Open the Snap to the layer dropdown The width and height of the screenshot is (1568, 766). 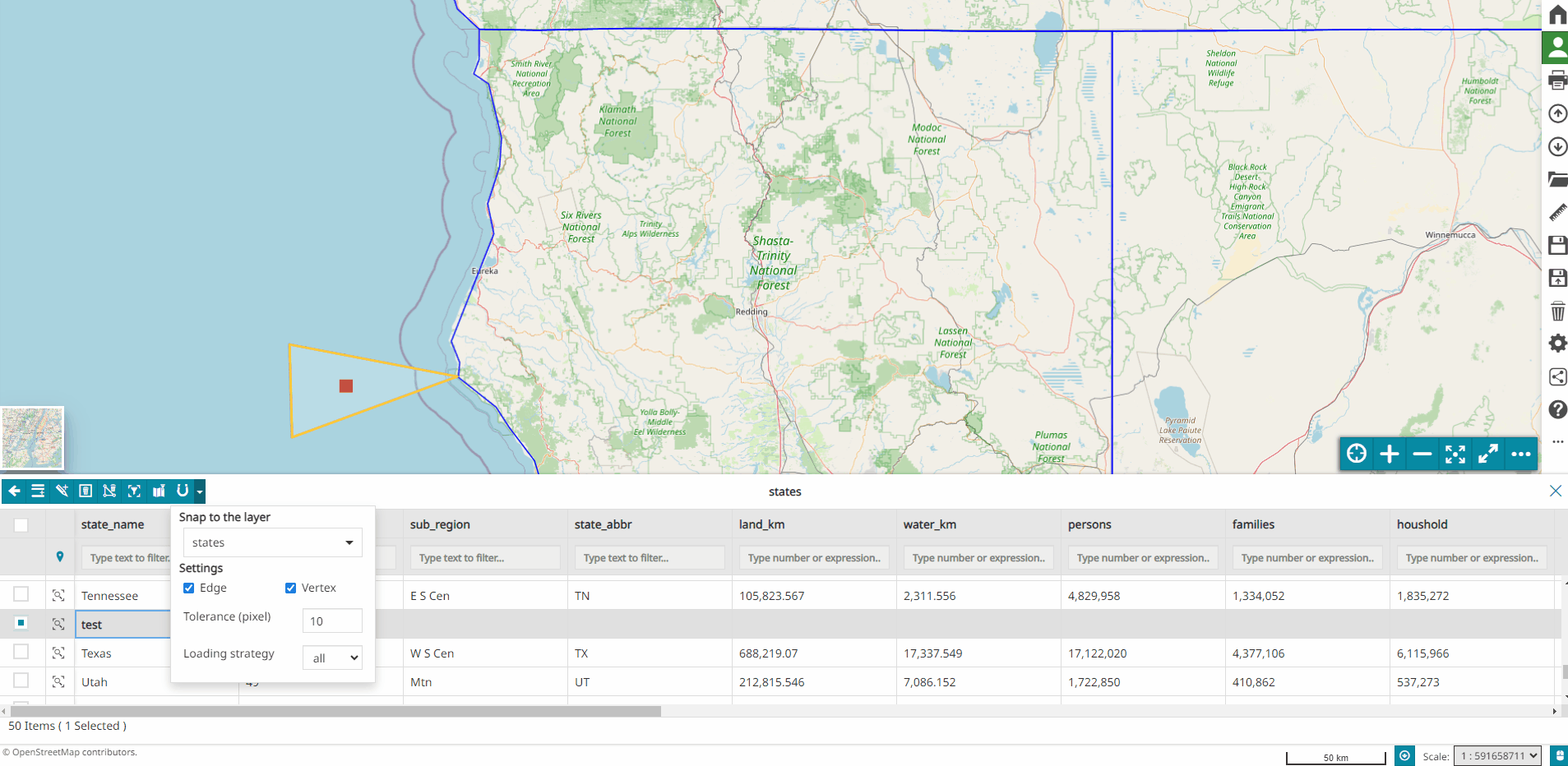271,542
